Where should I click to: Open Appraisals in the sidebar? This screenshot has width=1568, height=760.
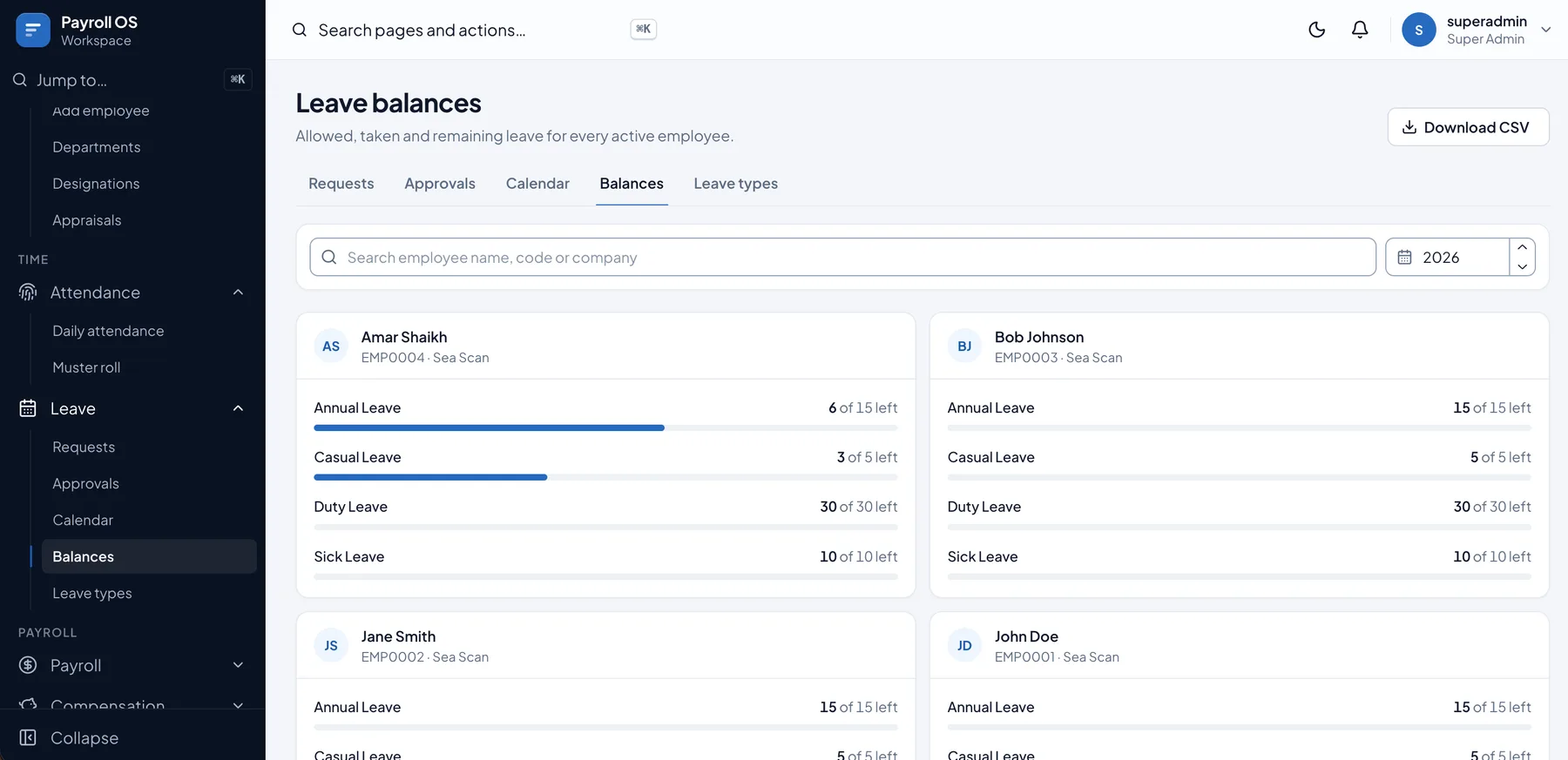(x=87, y=220)
